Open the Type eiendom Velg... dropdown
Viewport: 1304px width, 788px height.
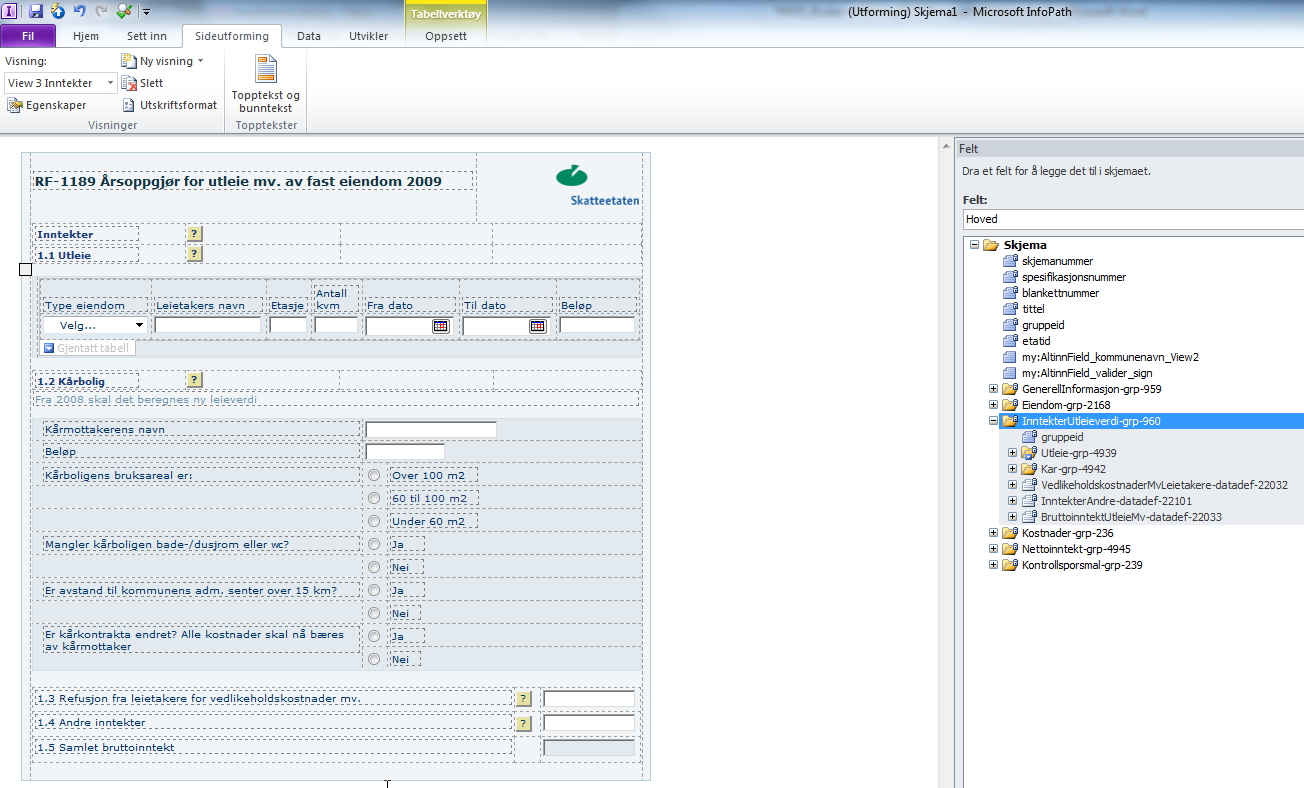tap(96, 325)
